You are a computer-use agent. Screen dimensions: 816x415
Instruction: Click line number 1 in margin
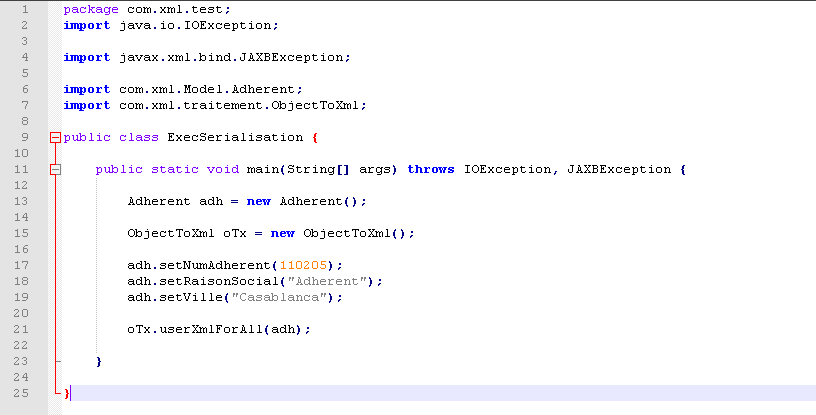[x=26, y=9]
